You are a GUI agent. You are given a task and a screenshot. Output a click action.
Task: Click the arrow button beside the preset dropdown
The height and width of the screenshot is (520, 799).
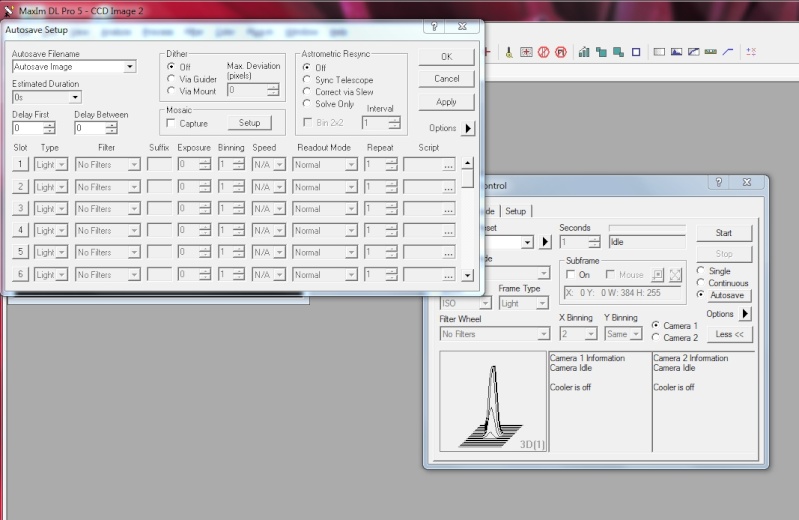click(545, 242)
